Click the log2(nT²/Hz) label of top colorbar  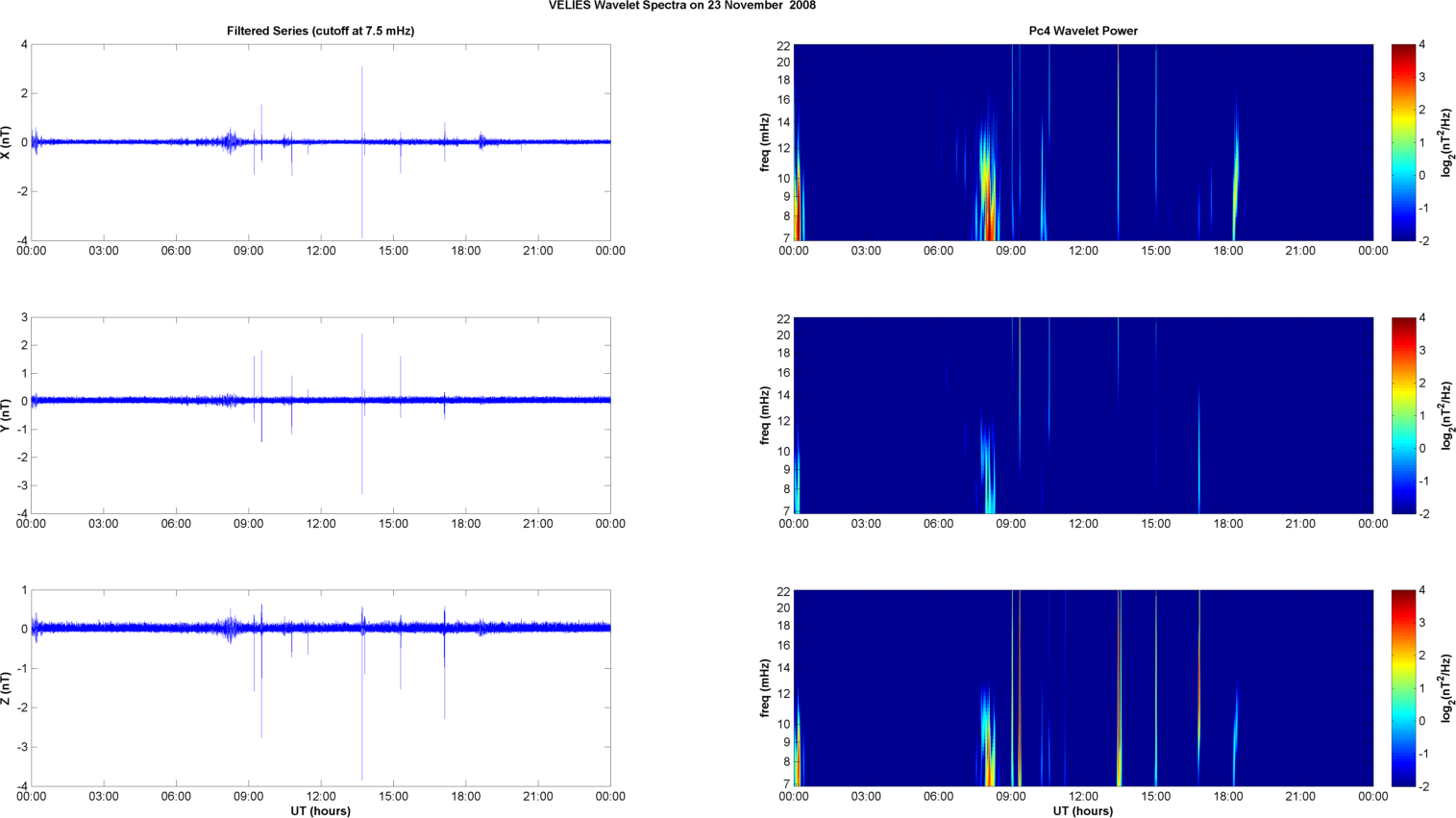[1445, 142]
